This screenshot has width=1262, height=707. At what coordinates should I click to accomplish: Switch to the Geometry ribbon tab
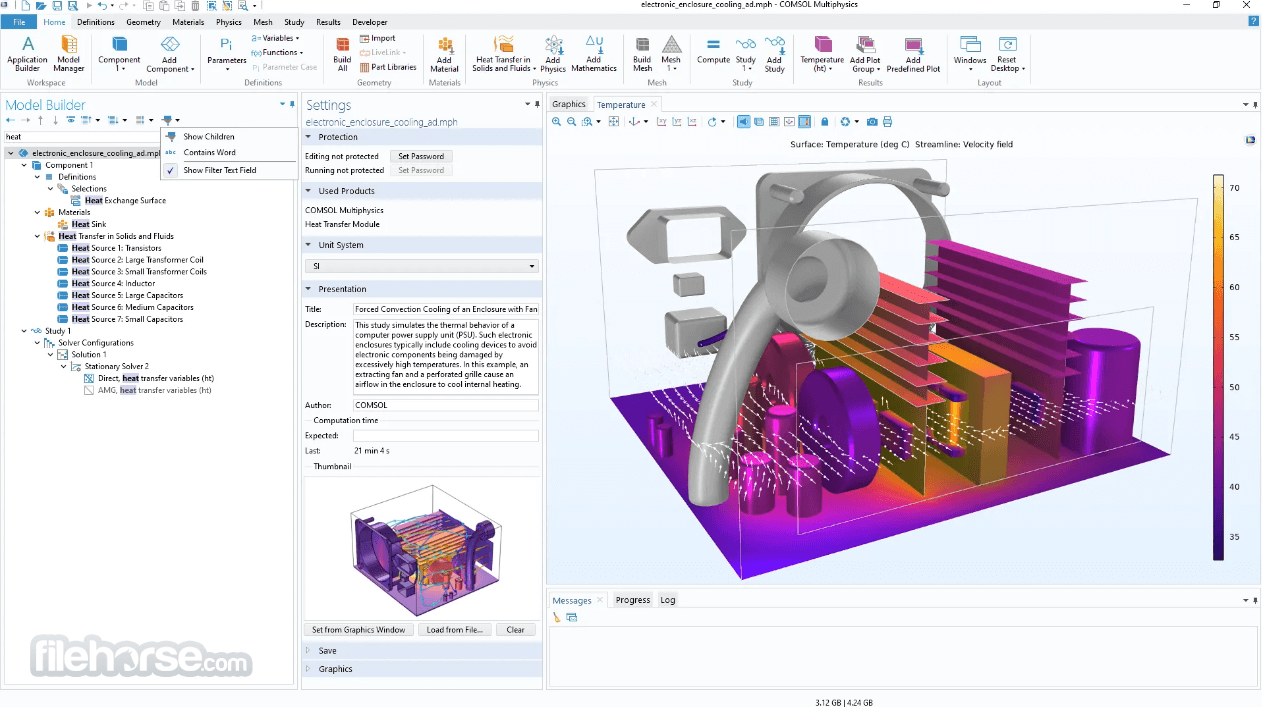click(x=143, y=22)
